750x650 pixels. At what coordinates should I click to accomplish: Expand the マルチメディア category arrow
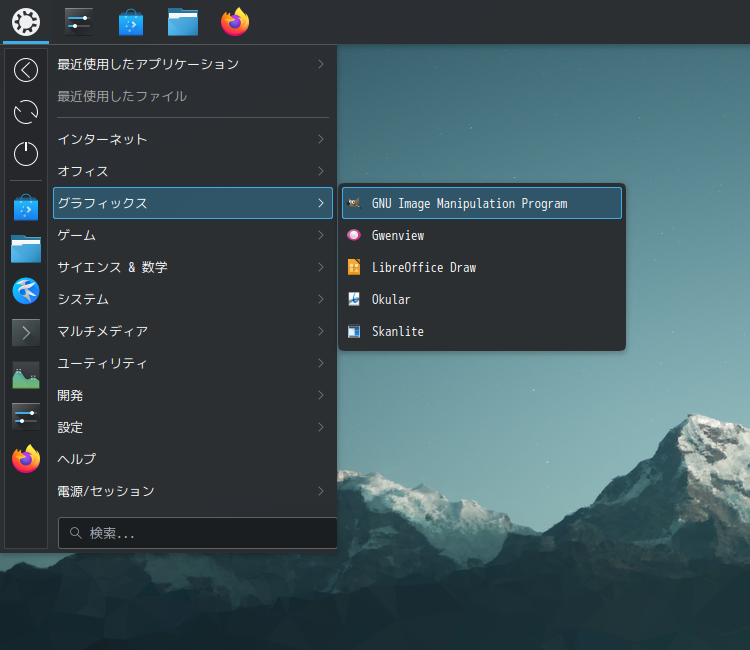click(x=321, y=331)
